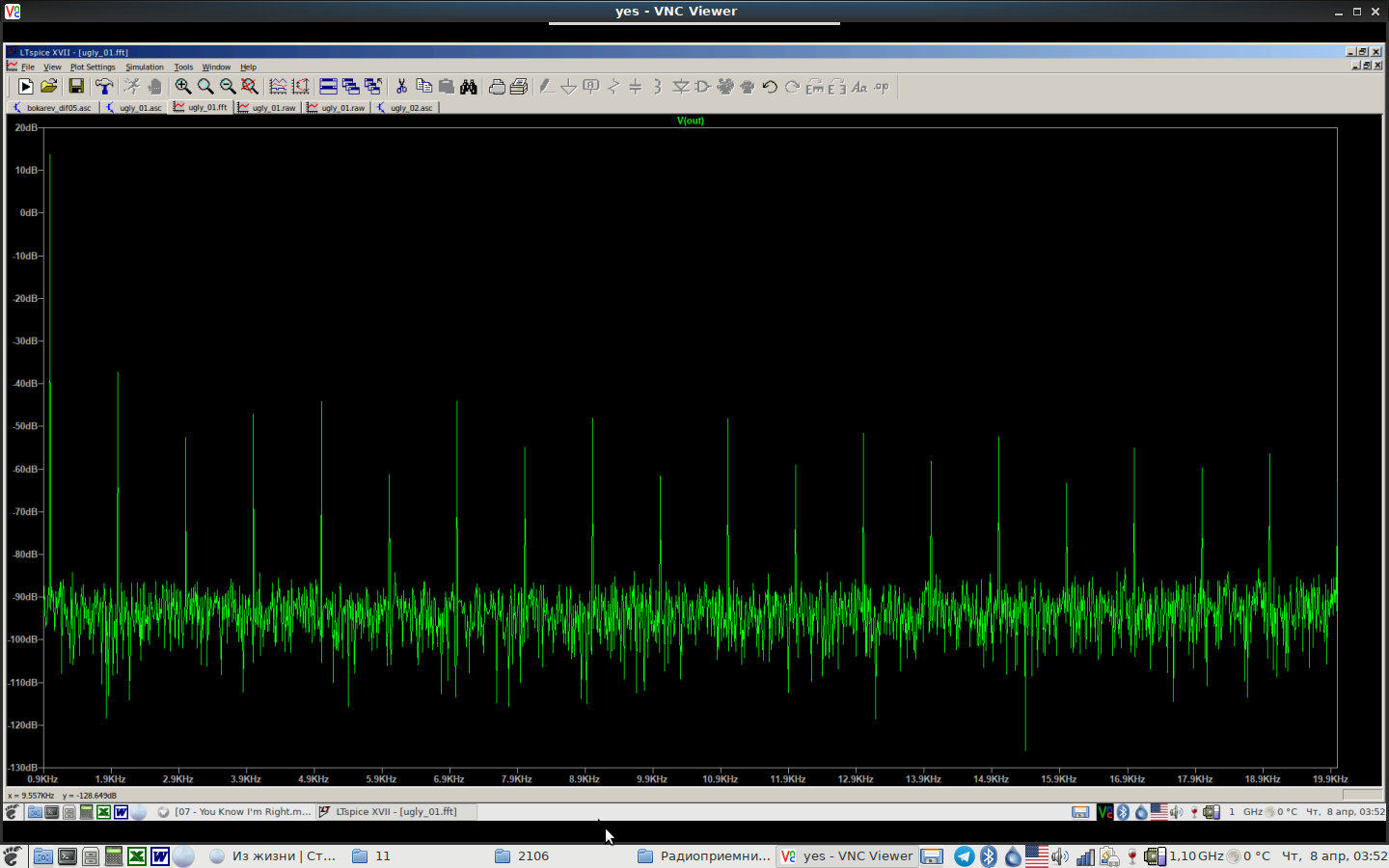
Task: Switch to the ugly_02.asc tab
Action: pyautogui.click(x=406, y=108)
